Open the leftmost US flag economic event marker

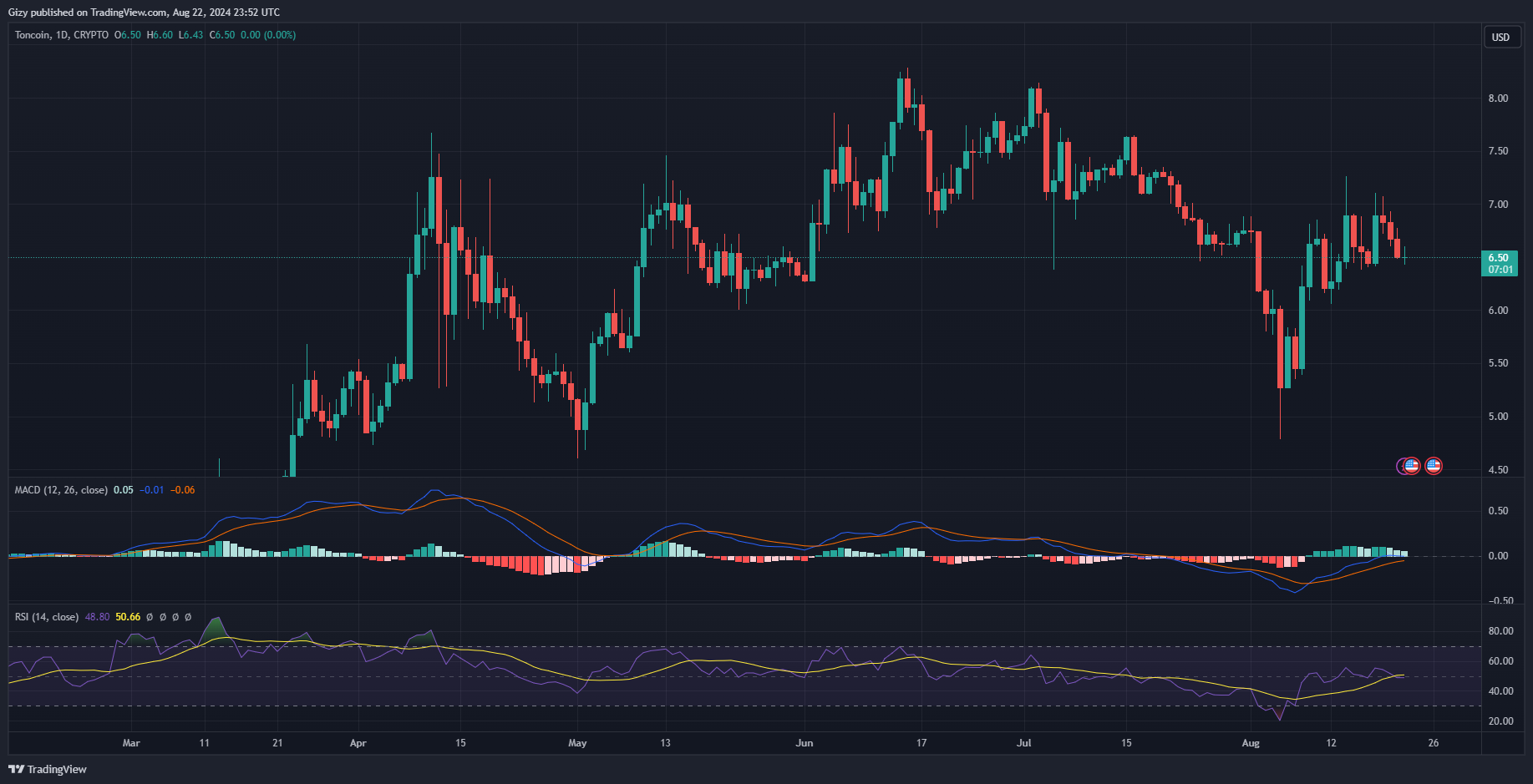1412,466
